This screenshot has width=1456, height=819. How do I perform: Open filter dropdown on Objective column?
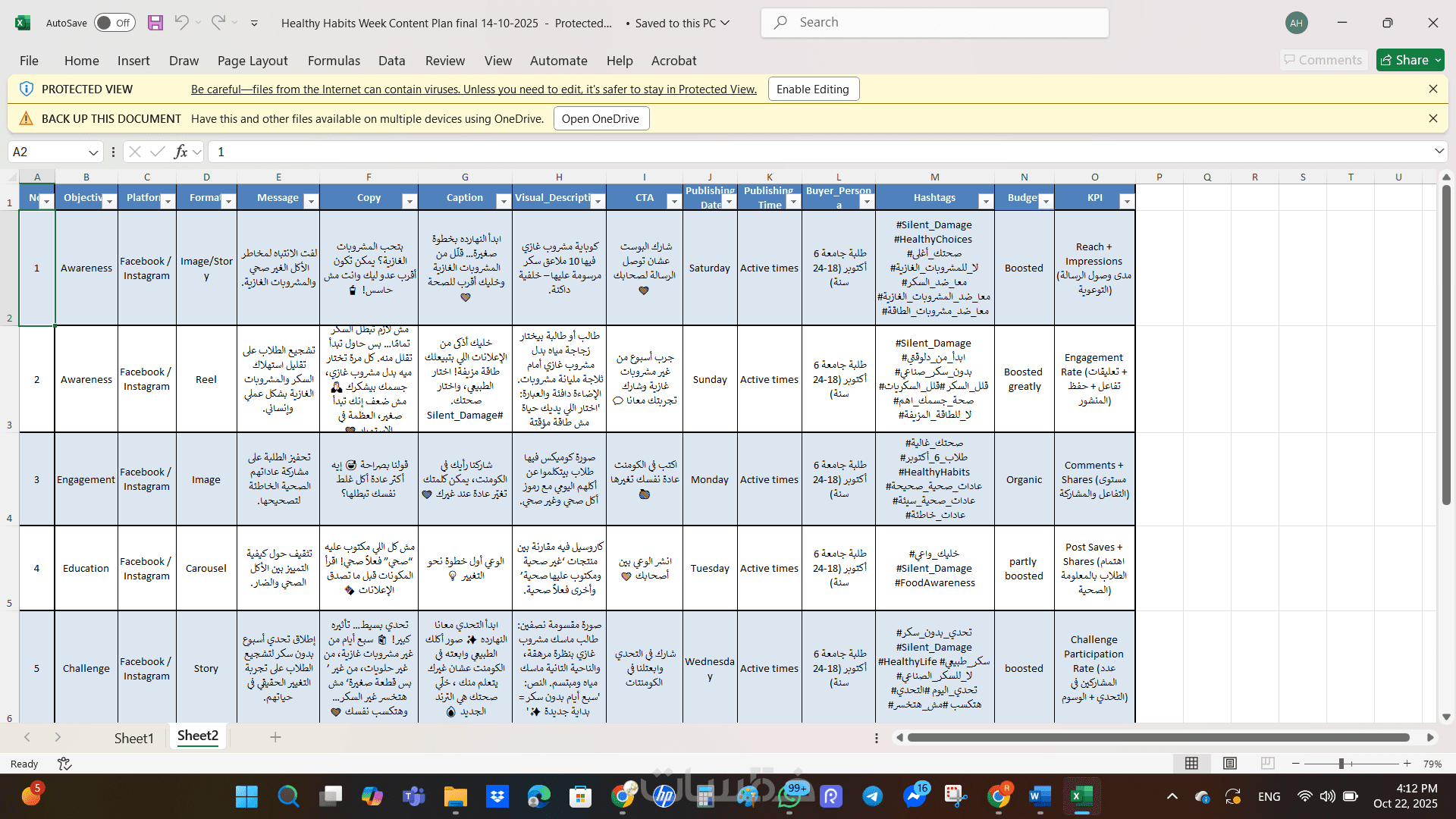[x=109, y=201]
